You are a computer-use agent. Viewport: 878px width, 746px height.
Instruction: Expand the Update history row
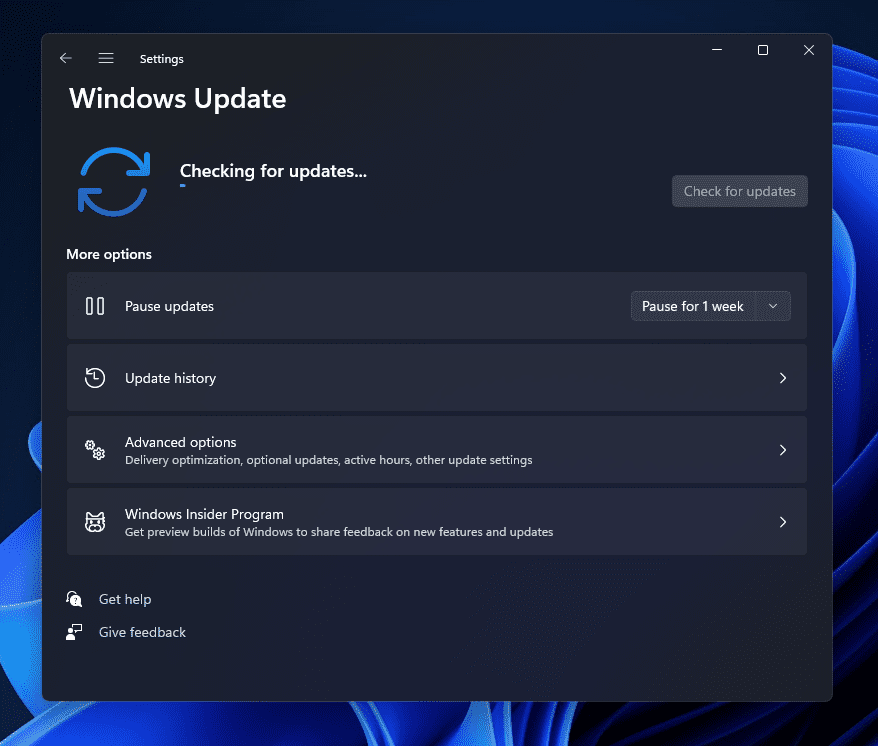pos(783,378)
